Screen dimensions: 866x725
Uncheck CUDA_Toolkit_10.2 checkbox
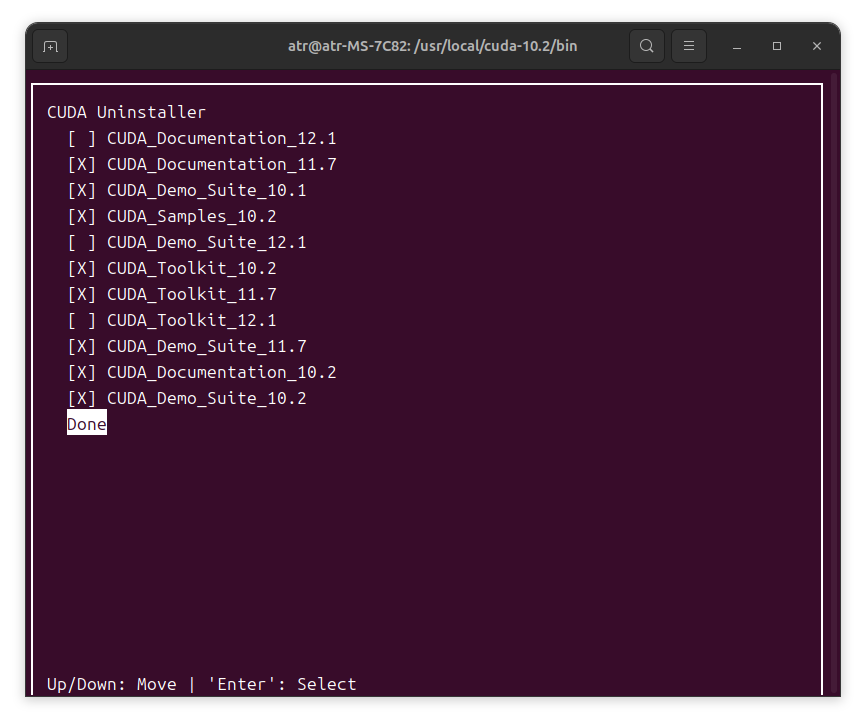(x=82, y=268)
